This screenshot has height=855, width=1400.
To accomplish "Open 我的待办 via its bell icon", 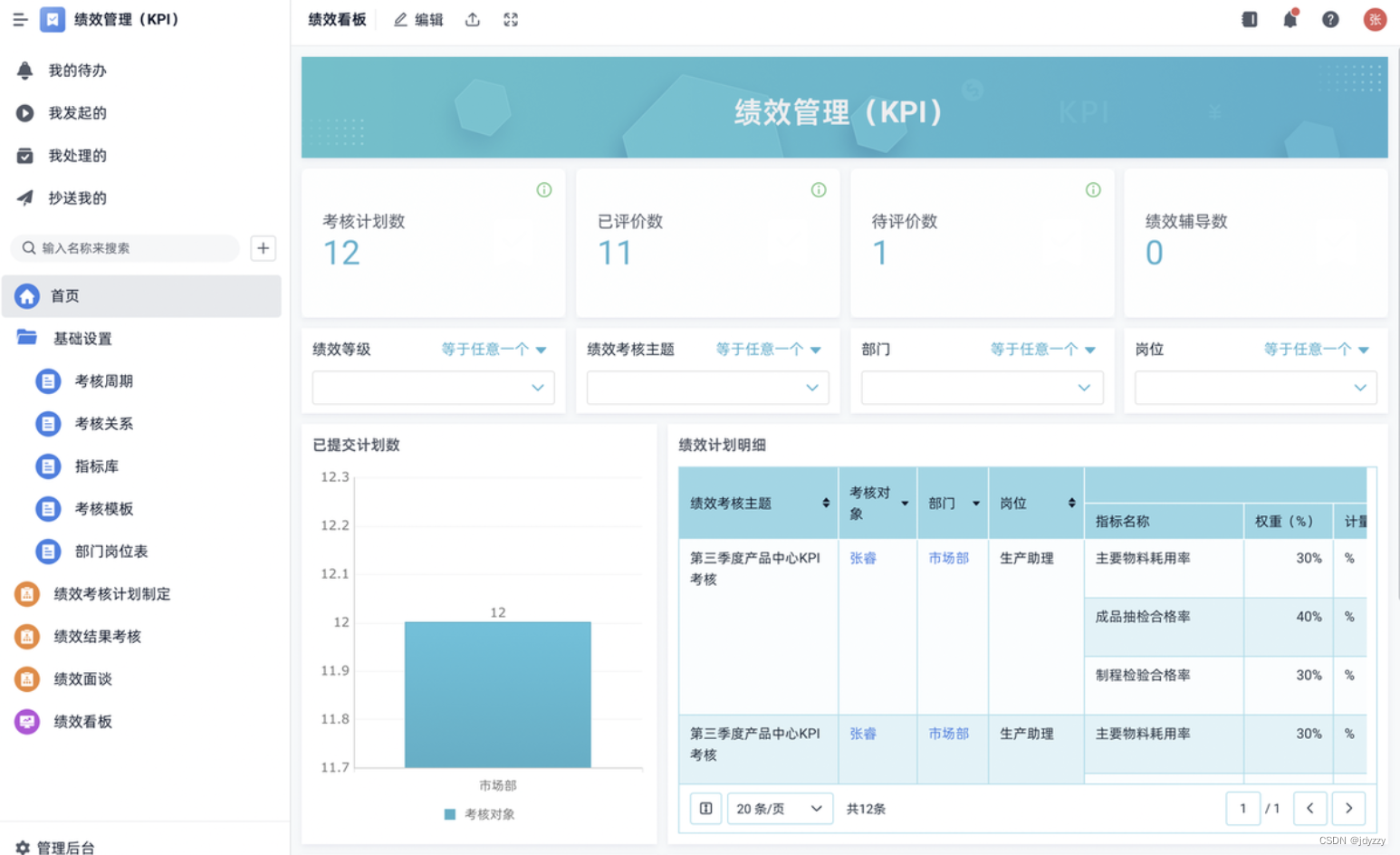I will (x=24, y=70).
